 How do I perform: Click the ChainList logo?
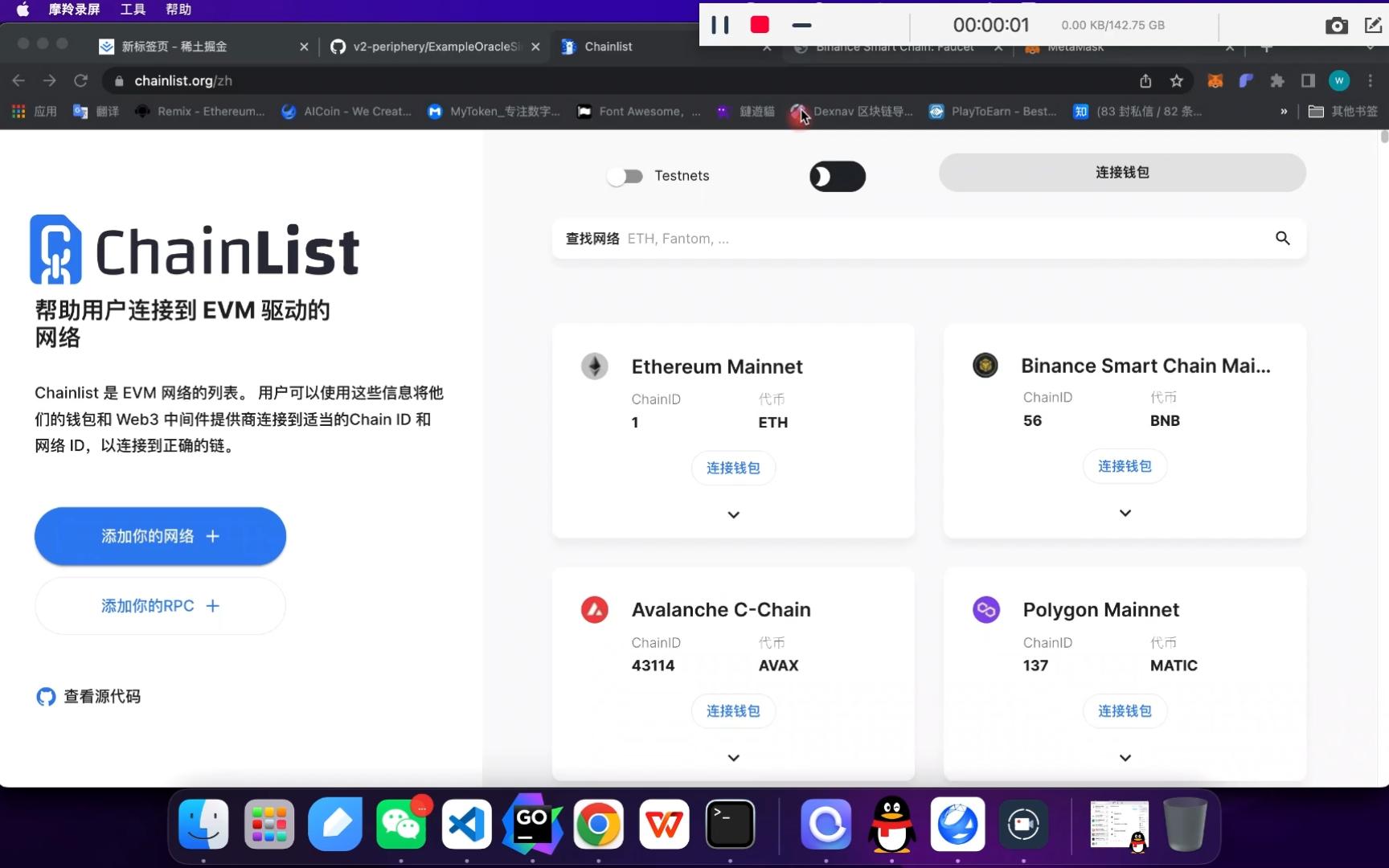[195, 250]
